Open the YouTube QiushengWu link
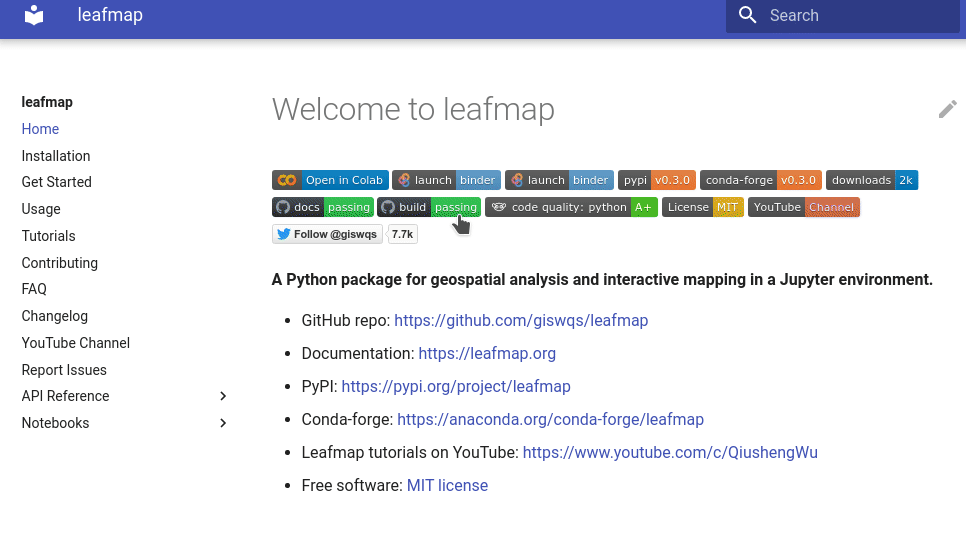Image resolution: width=966 pixels, height=537 pixels. [x=670, y=452]
